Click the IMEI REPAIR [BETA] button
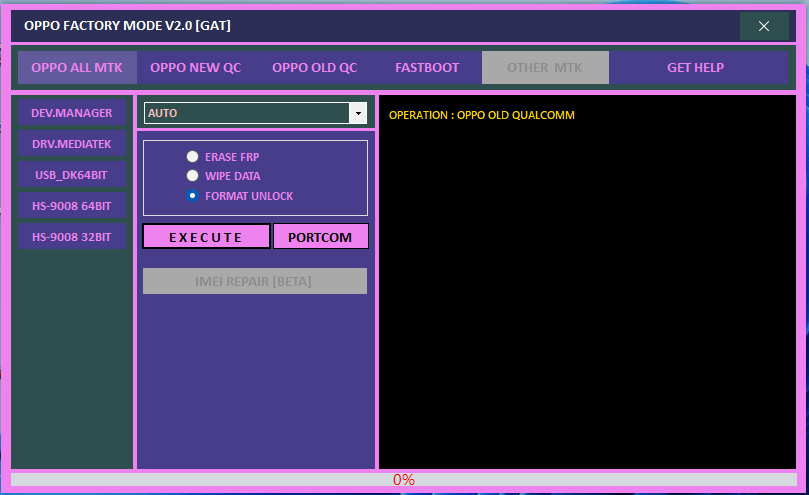Screen dimensions: 809x495 tap(254, 281)
